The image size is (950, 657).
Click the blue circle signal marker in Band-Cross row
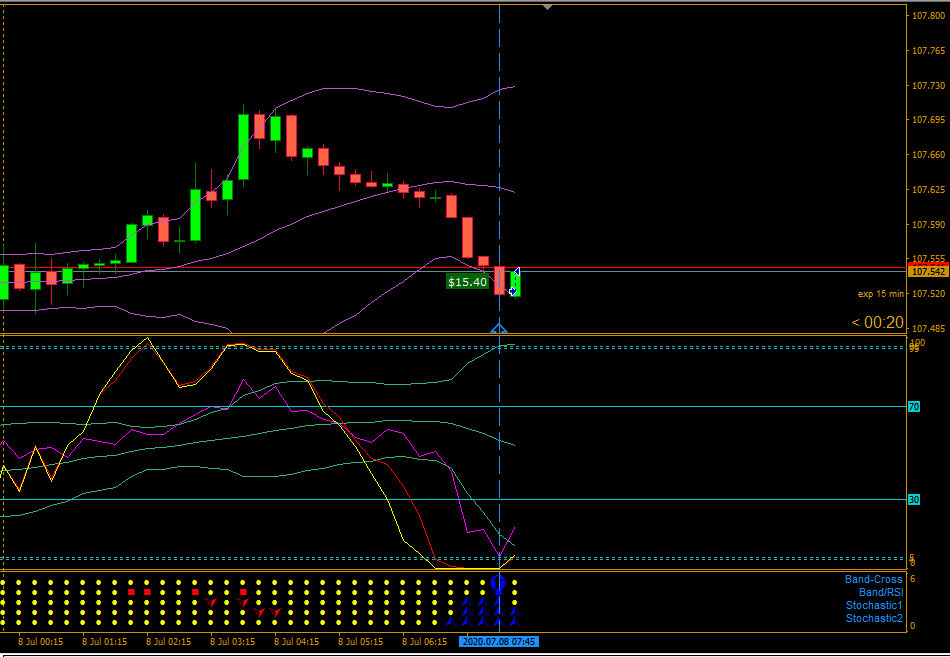click(x=498, y=584)
